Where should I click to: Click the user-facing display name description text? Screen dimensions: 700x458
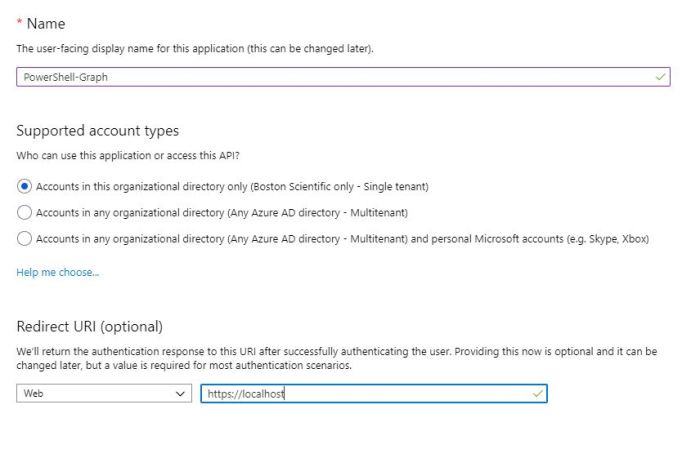click(195, 49)
